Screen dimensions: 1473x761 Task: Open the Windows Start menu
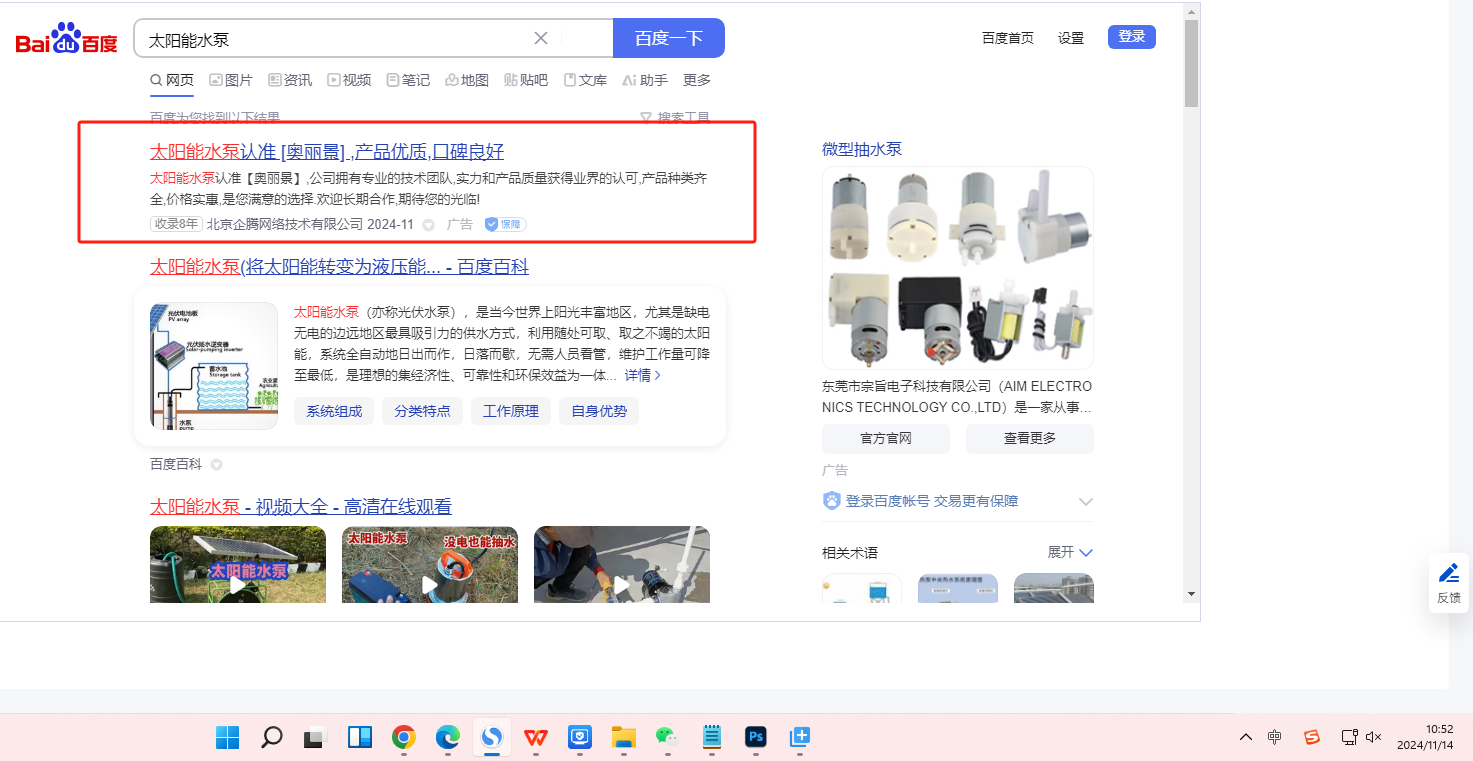[228, 738]
